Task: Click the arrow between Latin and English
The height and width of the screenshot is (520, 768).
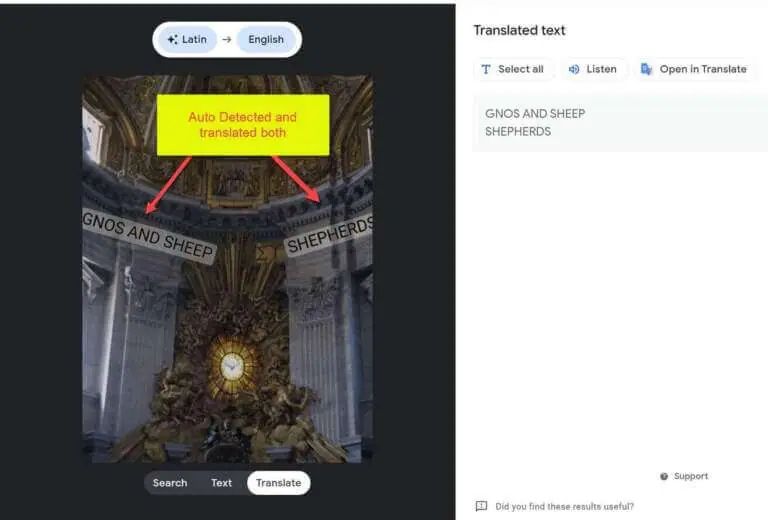Action: click(227, 40)
